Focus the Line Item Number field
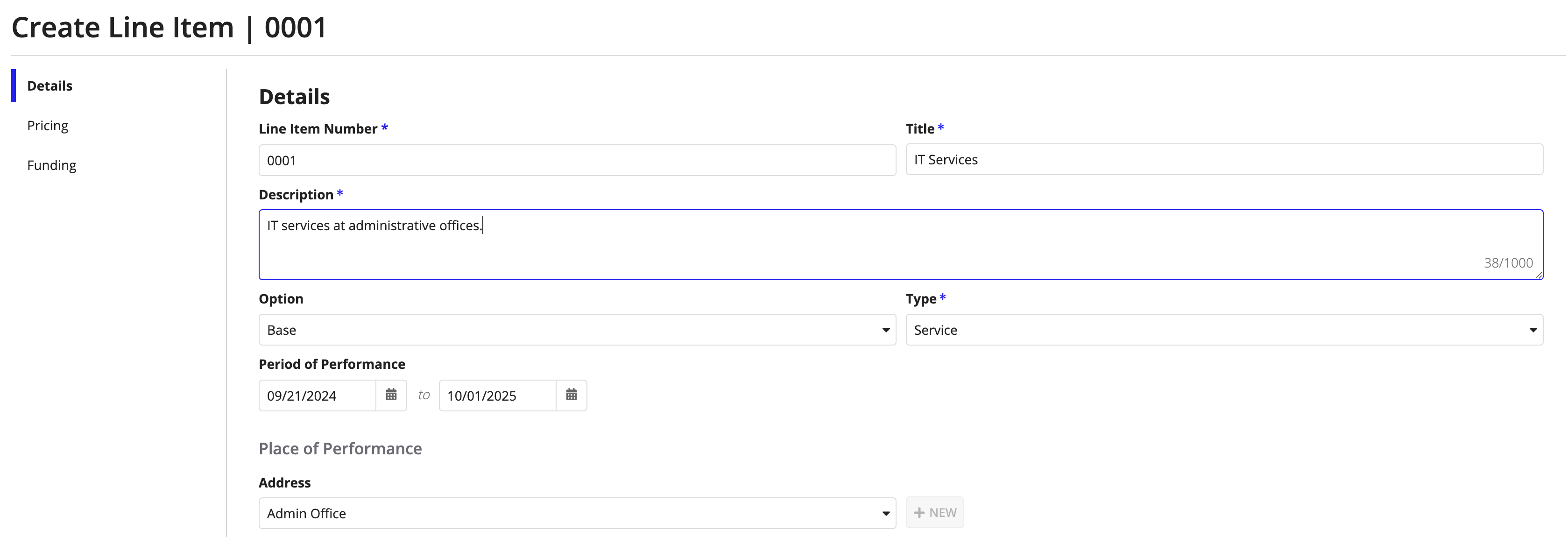The width and height of the screenshot is (1568, 537). (x=577, y=160)
